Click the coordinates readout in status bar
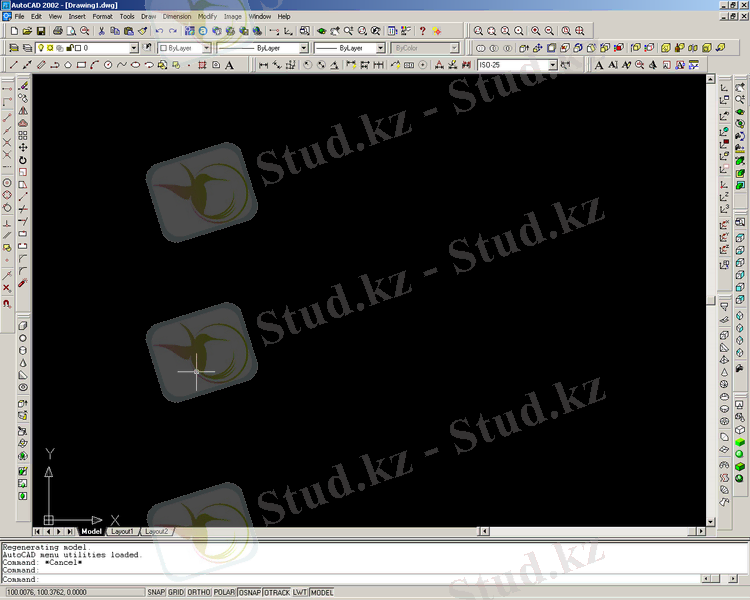The height and width of the screenshot is (600, 750). point(74,592)
